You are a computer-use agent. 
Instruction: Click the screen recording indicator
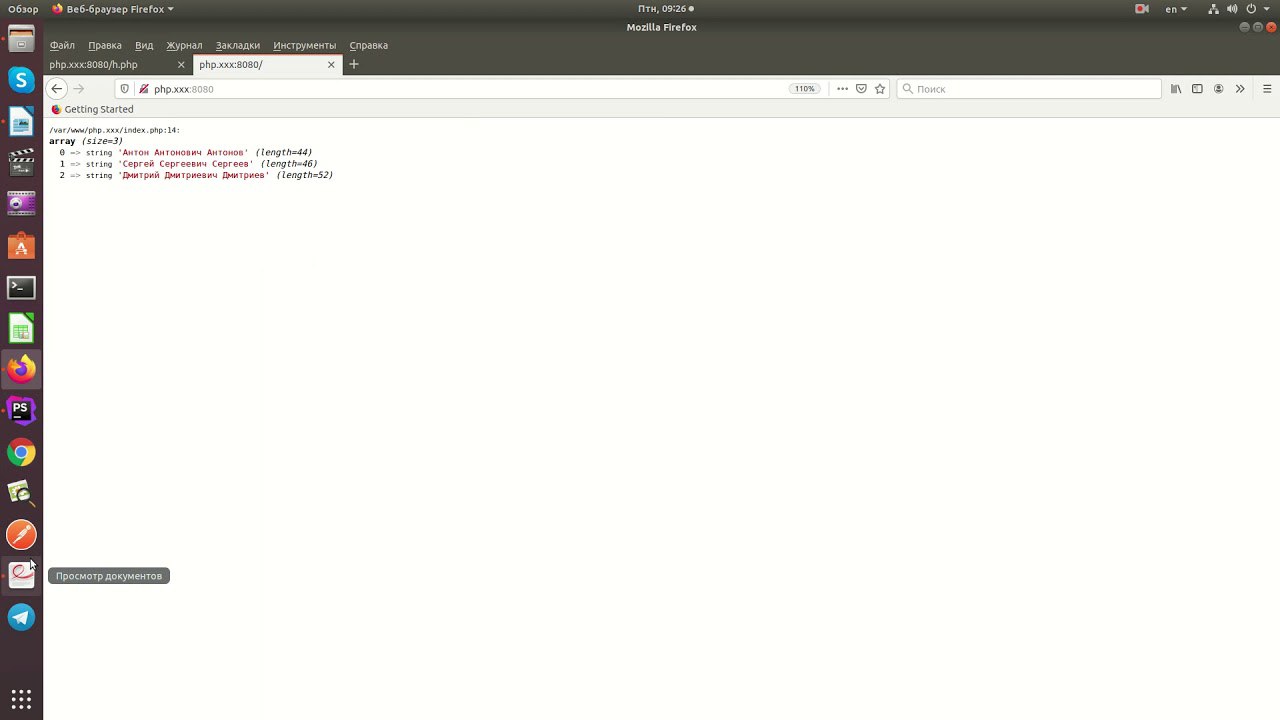pyautogui.click(x=1142, y=9)
